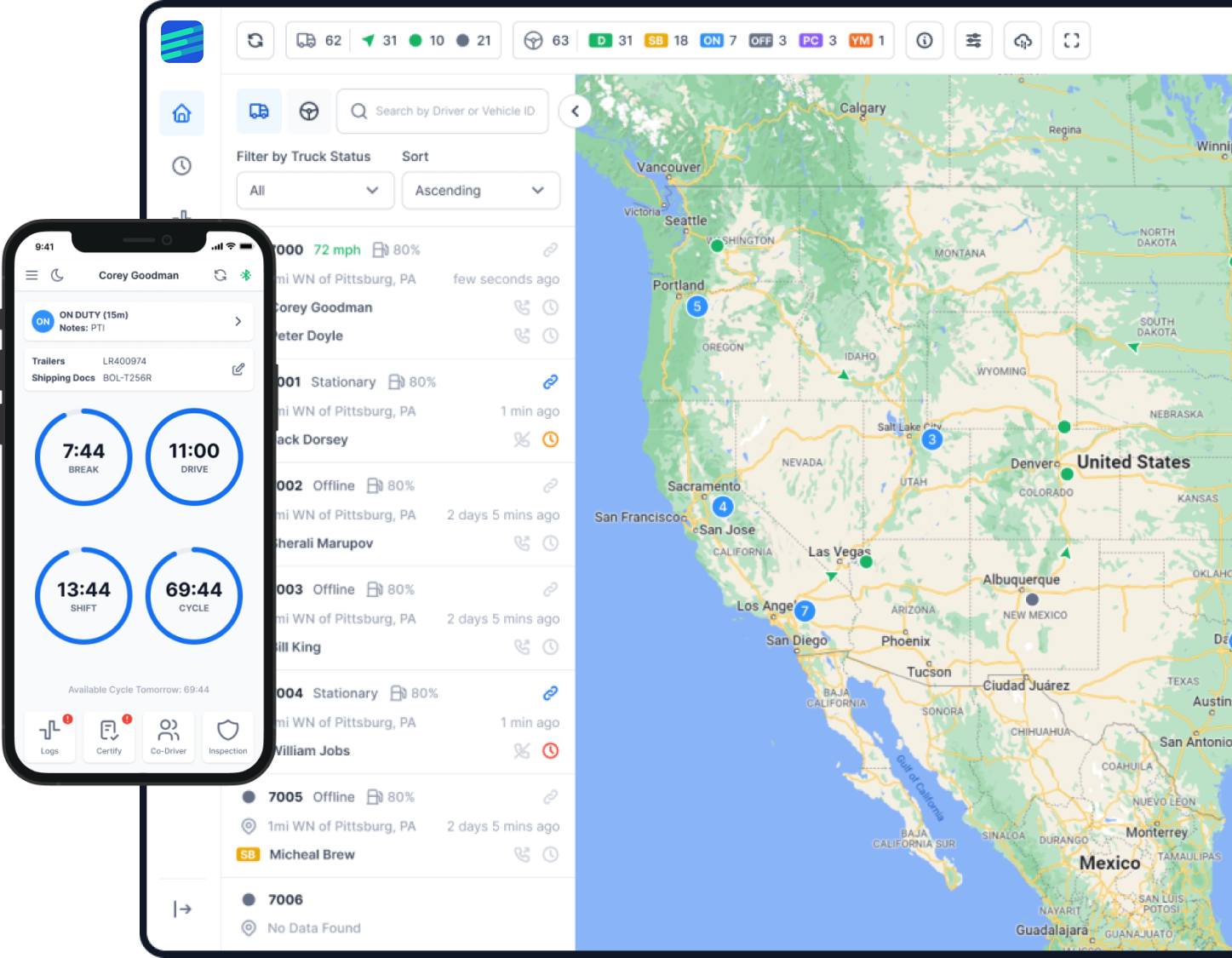Filter drivers by OFF duty status 3
The height and width of the screenshot is (958, 1232).
click(x=767, y=40)
